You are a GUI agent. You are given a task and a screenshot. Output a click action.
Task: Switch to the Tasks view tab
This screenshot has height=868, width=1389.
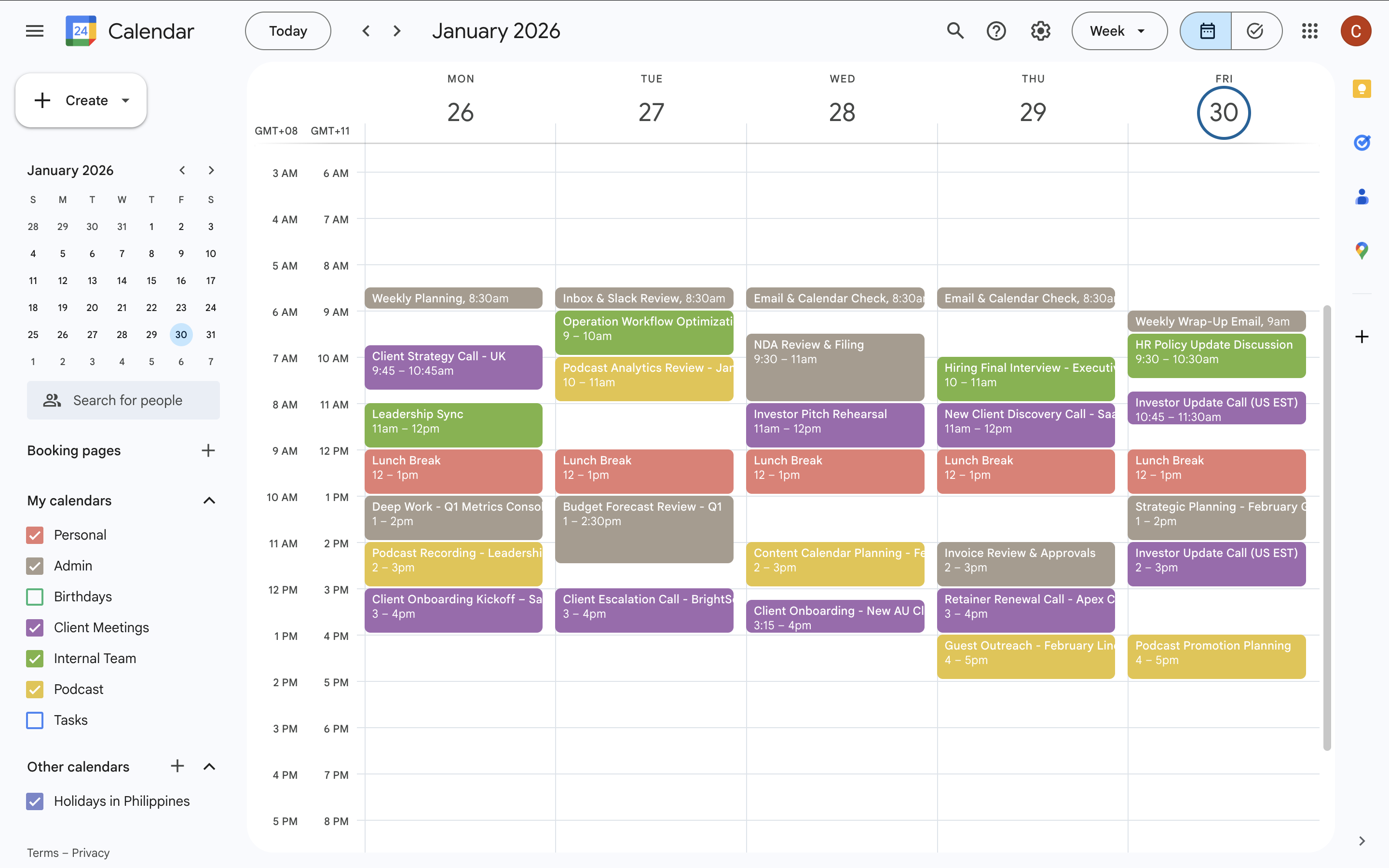[x=1256, y=31]
